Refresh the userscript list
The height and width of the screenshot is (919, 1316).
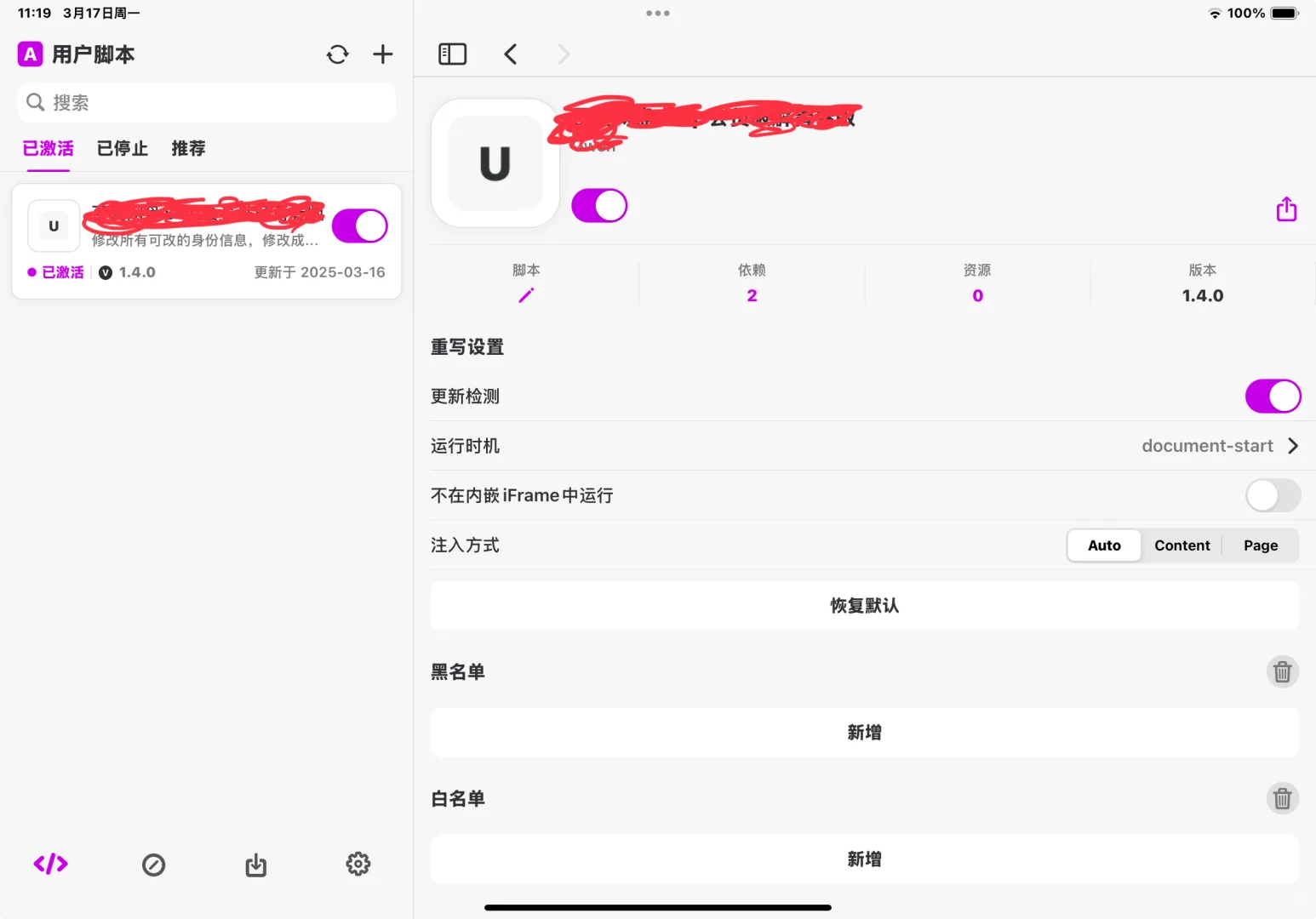337,54
